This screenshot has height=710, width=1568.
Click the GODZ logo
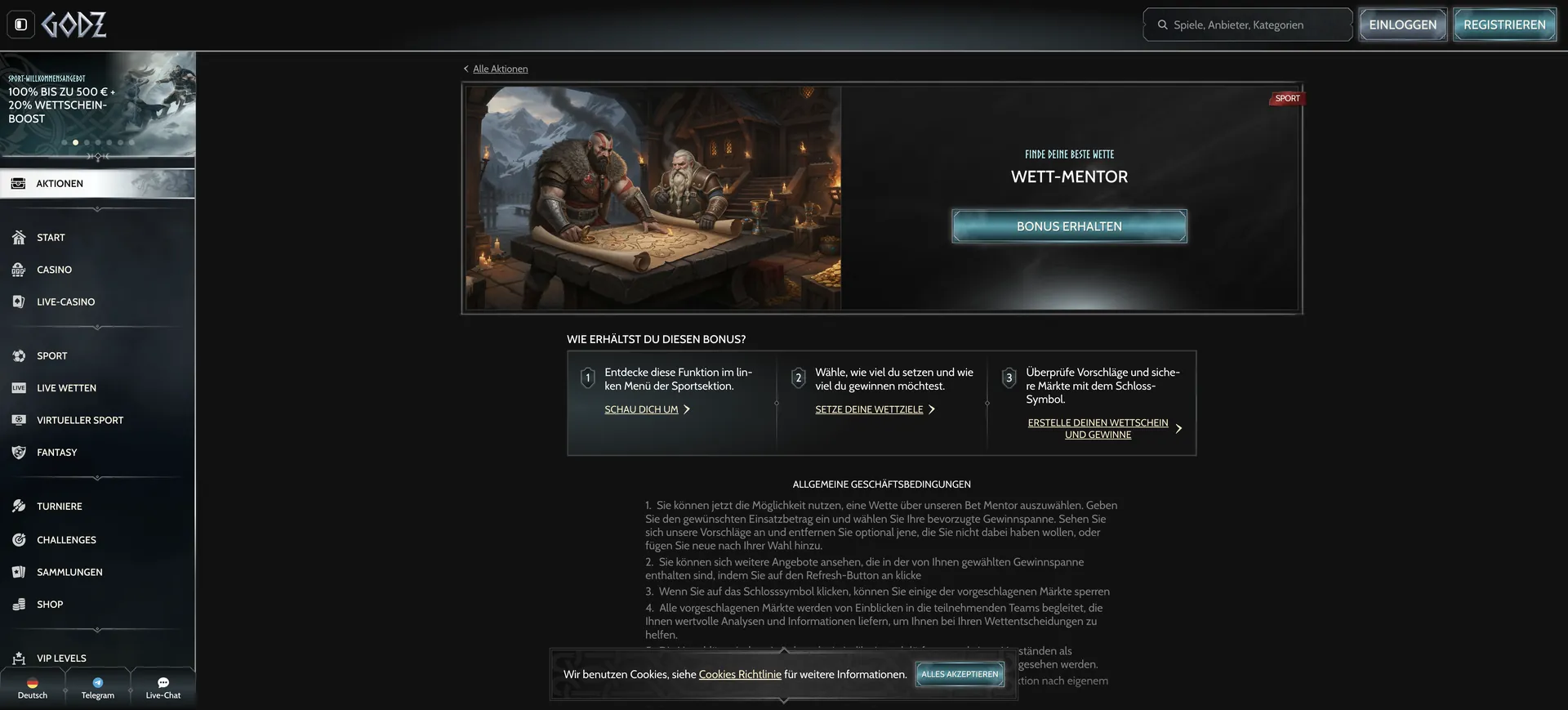tap(74, 25)
